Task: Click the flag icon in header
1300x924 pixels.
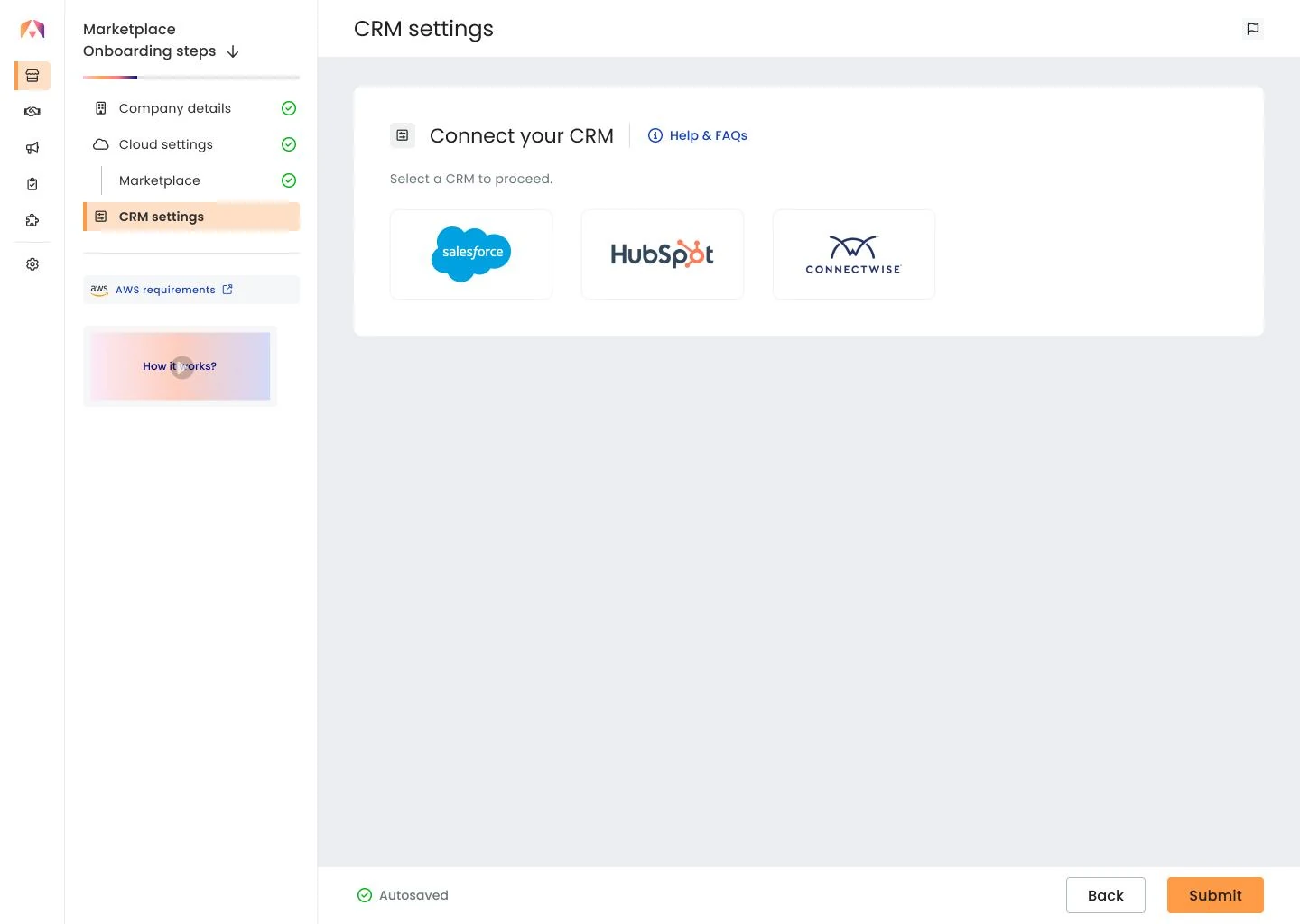Action: [1253, 29]
